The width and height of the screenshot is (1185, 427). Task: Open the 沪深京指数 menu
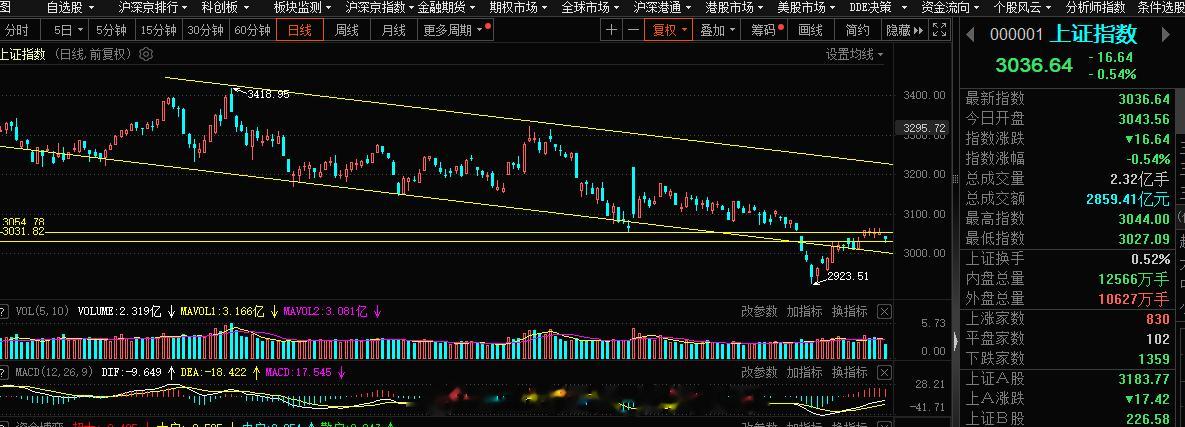click(380, 8)
